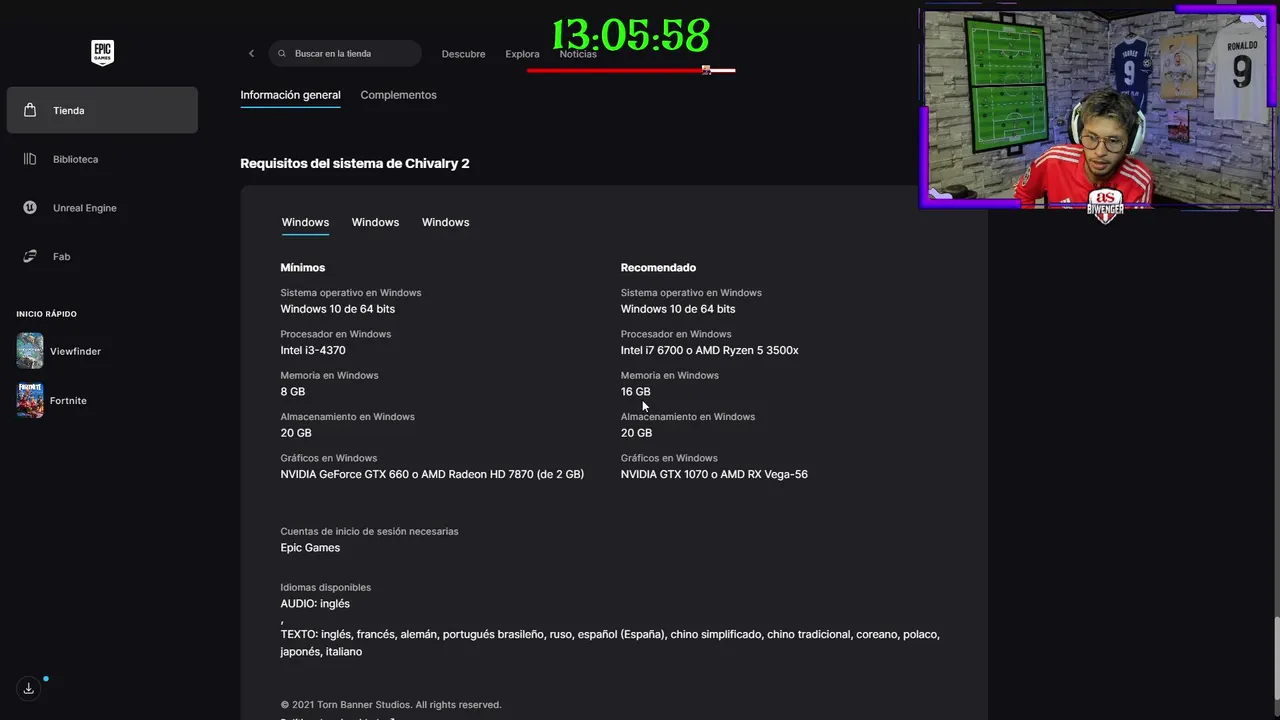The image size is (1280, 720).
Task: Click minimum processor 'Intel i3-4370'
Action: pyautogui.click(x=313, y=350)
